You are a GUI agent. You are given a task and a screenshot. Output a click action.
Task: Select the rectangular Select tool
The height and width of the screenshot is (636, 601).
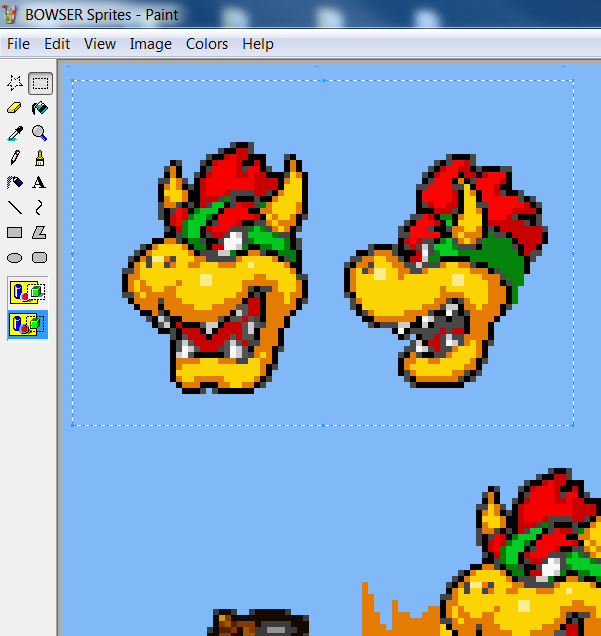[40, 84]
